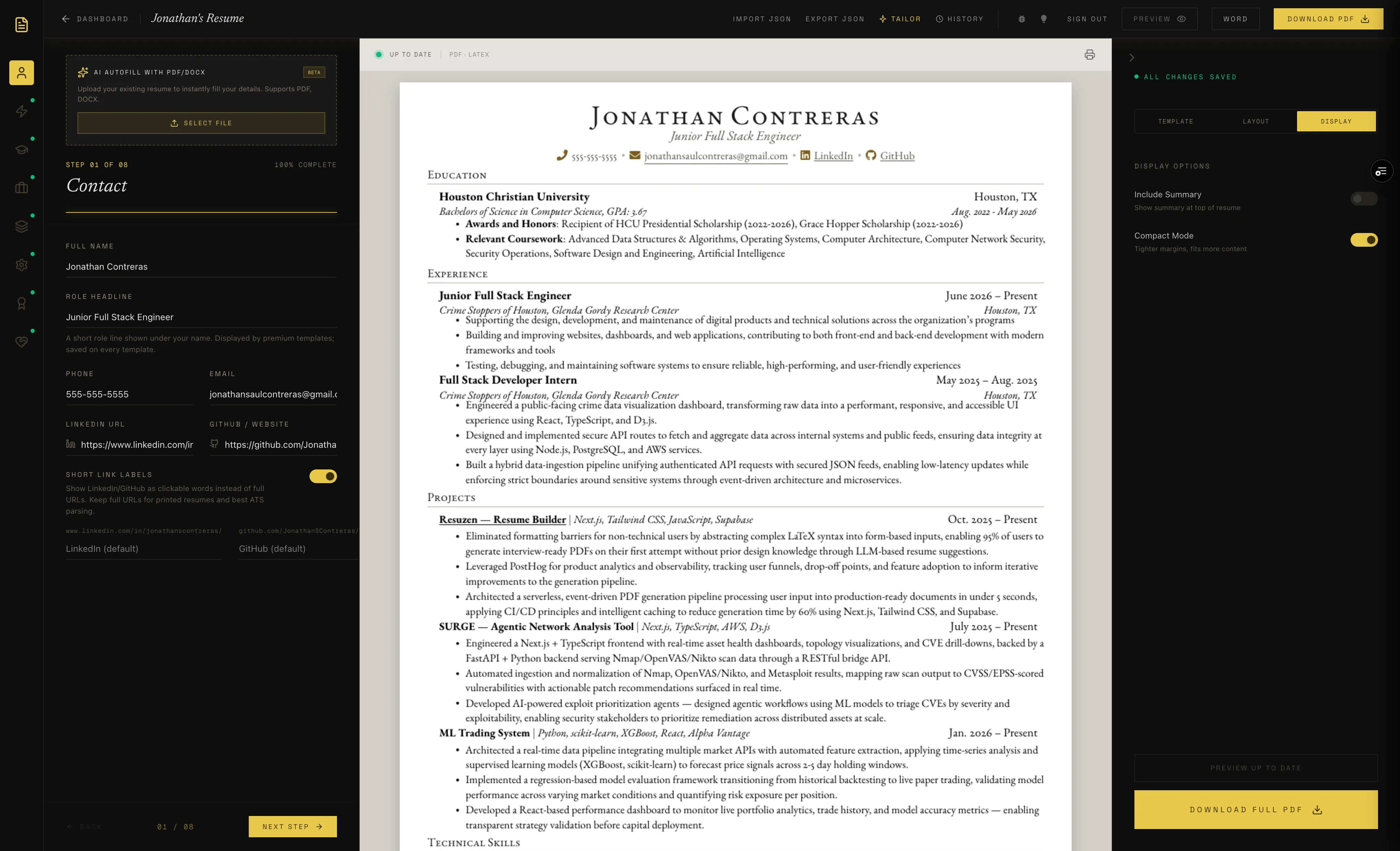Click the LinkedIn logo in resume header
The height and width of the screenshot is (851, 1400).
pyautogui.click(x=805, y=155)
